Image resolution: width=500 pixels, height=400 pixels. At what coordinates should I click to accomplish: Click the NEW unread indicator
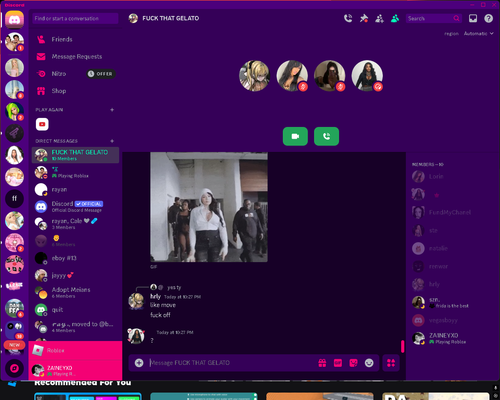click(x=14, y=345)
